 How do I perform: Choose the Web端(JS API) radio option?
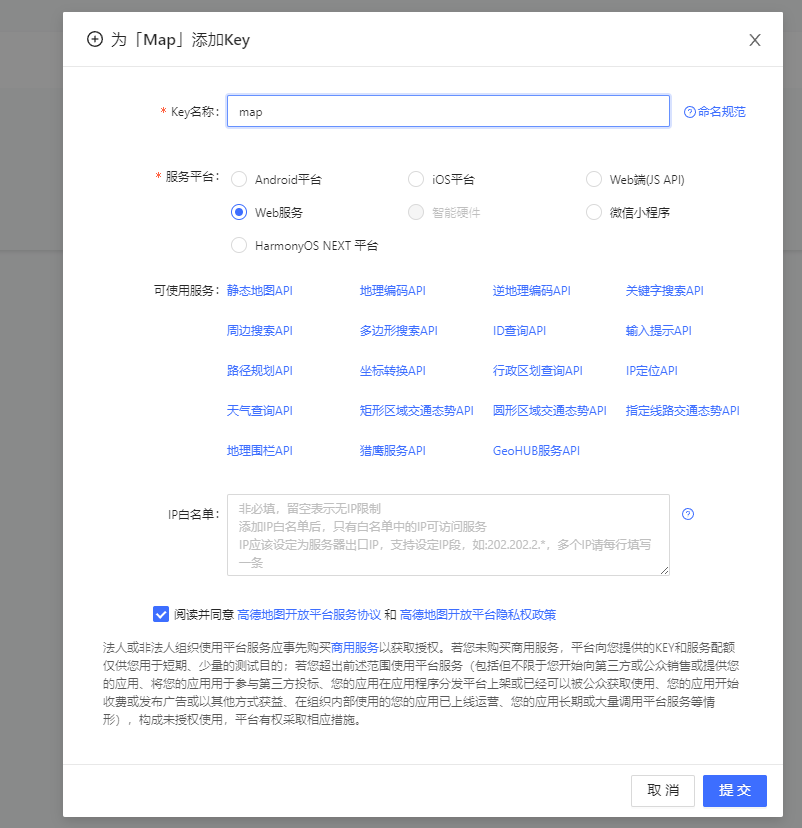click(593, 180)
